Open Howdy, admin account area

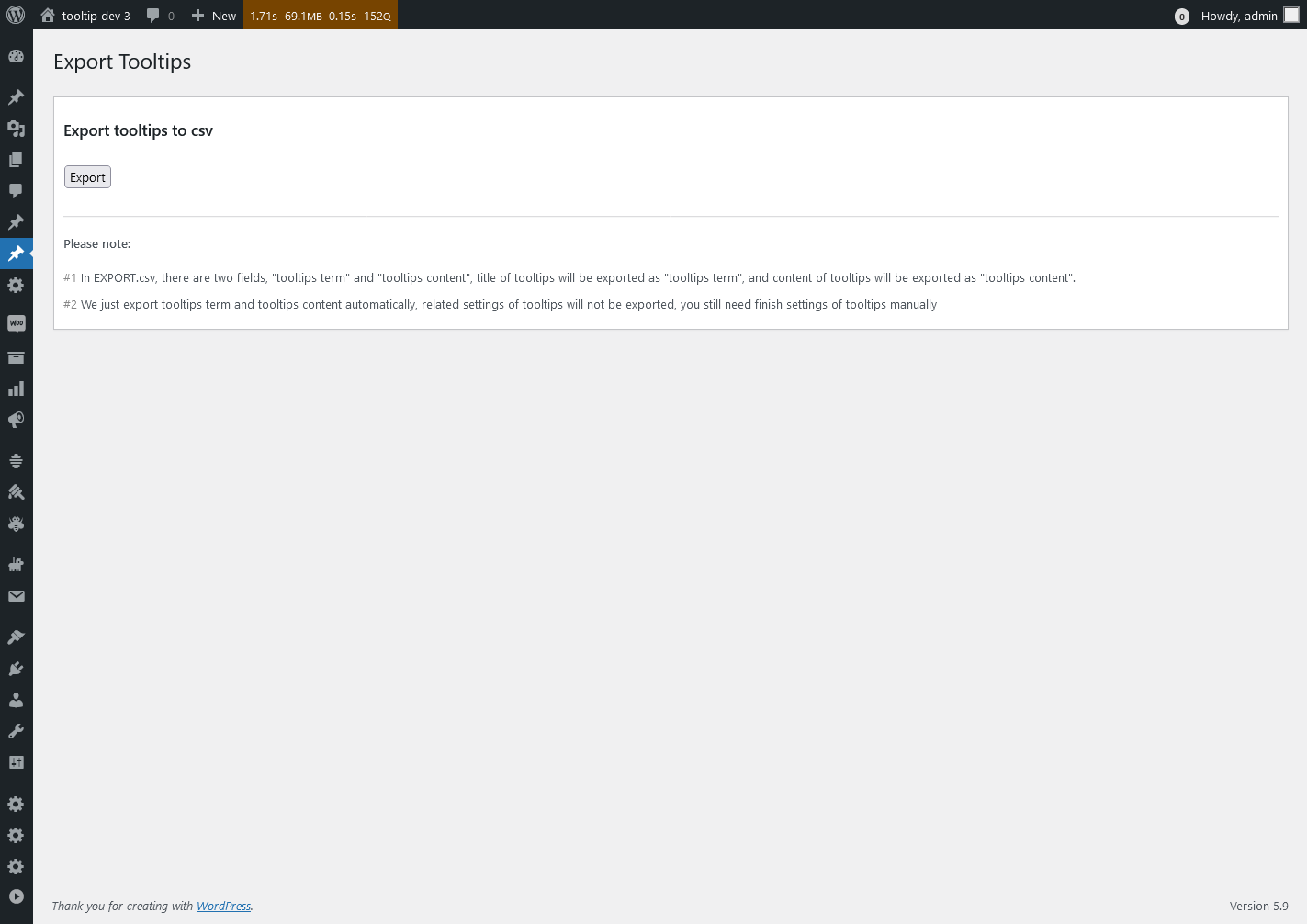coord(1239,16)
